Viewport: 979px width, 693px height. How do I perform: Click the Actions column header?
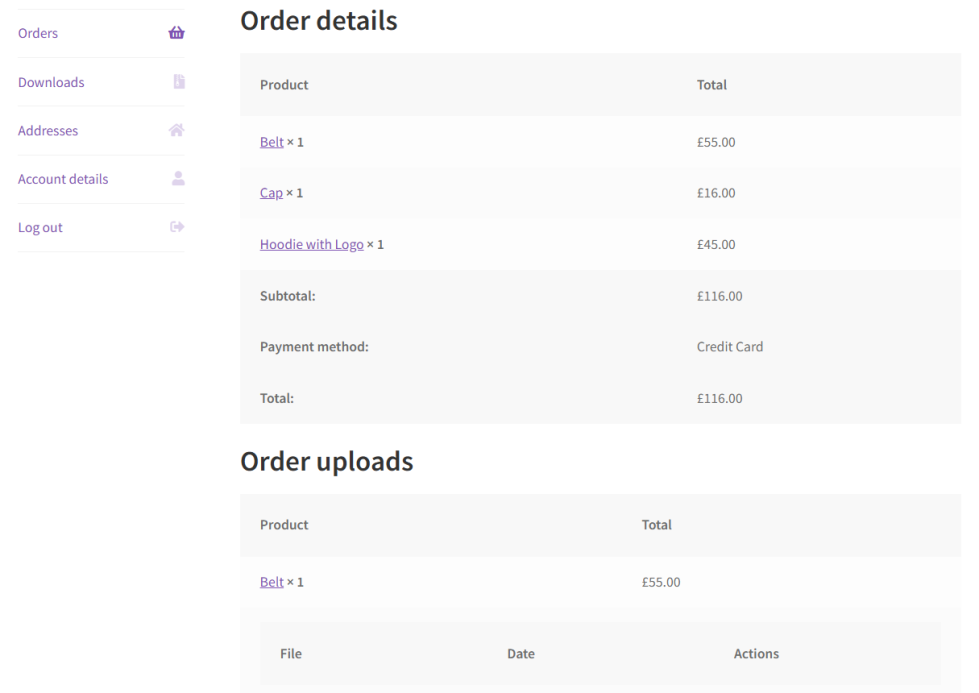[x=756, y=654]
